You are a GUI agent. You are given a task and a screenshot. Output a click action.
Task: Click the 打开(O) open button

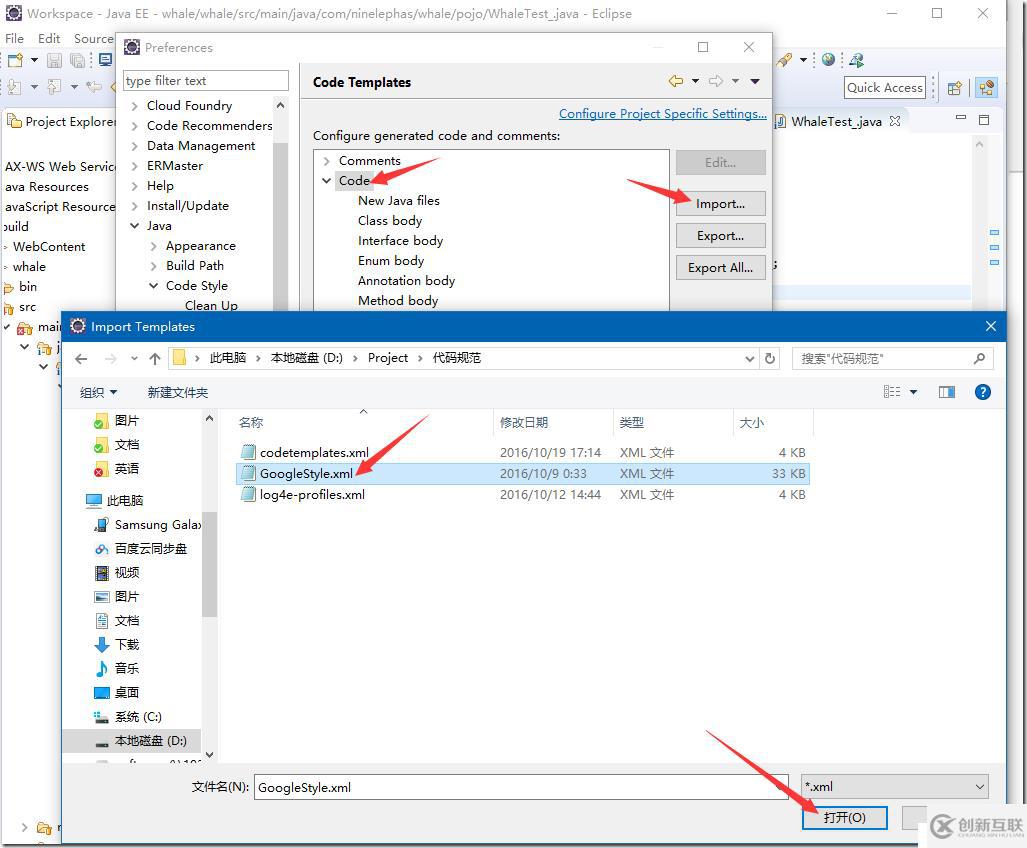[844, 817]
